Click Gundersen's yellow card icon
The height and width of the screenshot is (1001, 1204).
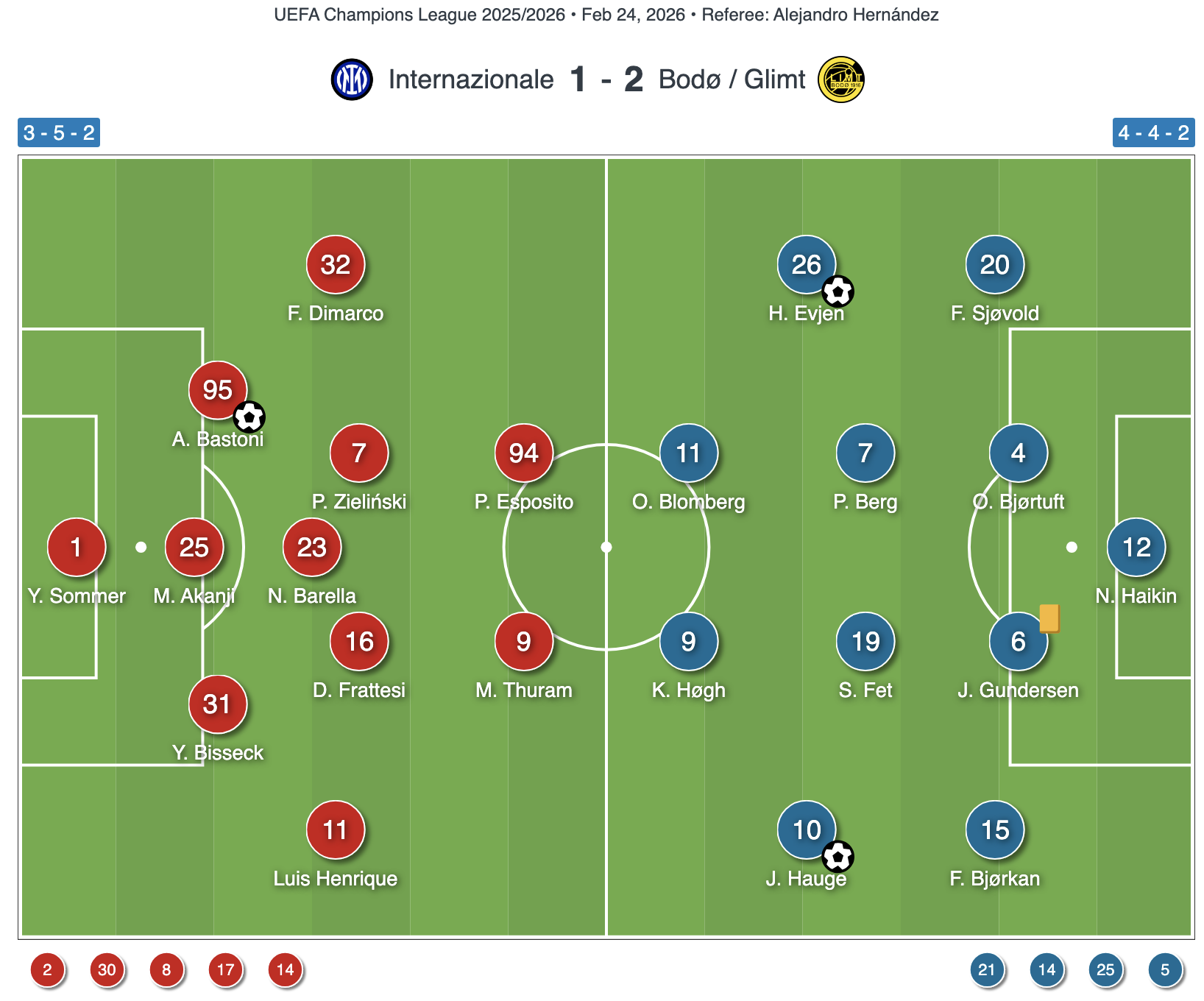pyautogui.click(x=1049, y=618)
